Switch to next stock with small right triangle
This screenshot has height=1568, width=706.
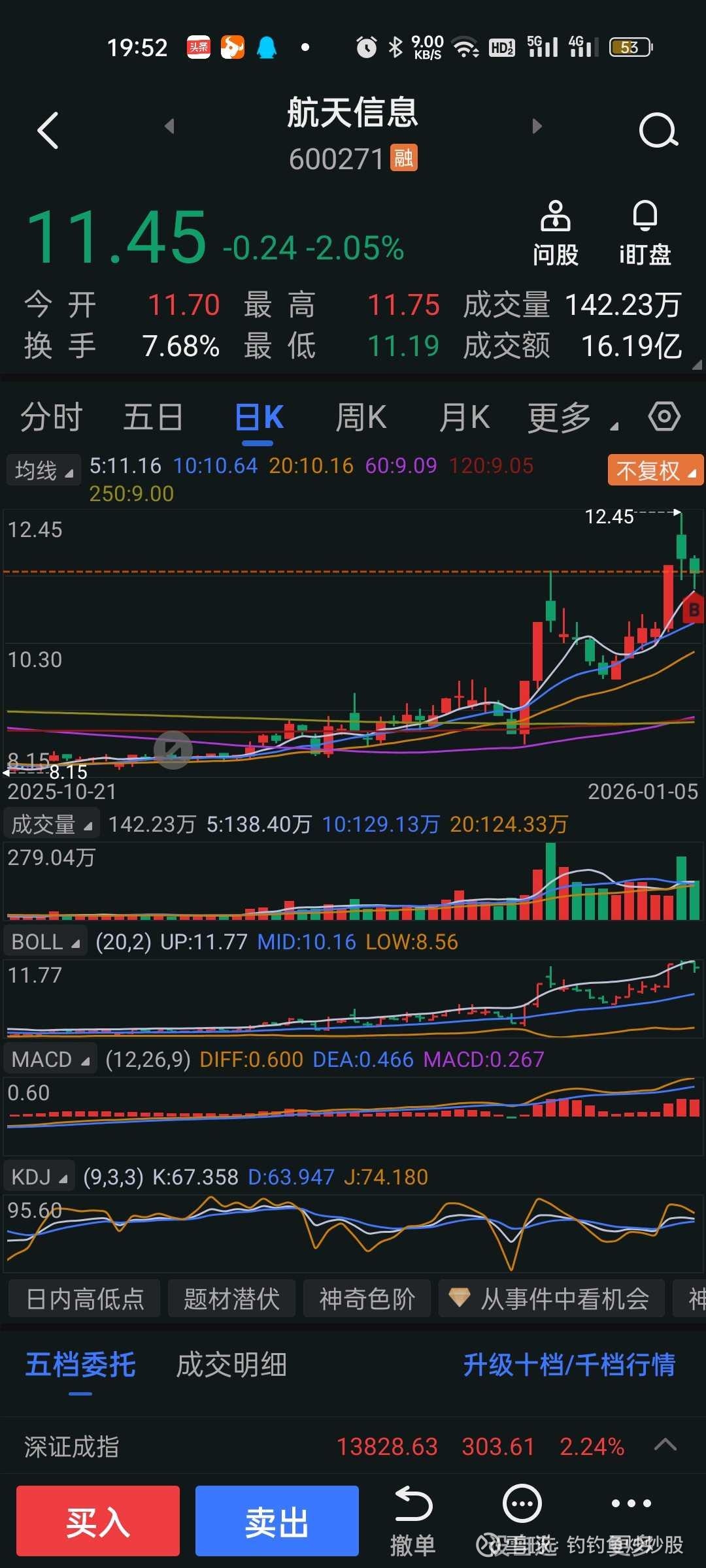537,125
